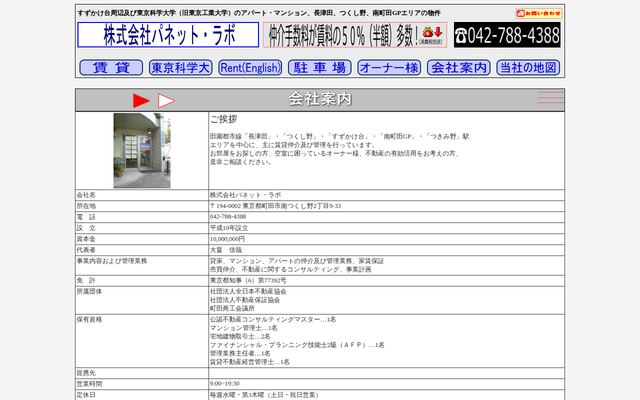Screen dimensions: 640x400
Task: Click the solid red arrow icon
Action: tap(141, 100)
